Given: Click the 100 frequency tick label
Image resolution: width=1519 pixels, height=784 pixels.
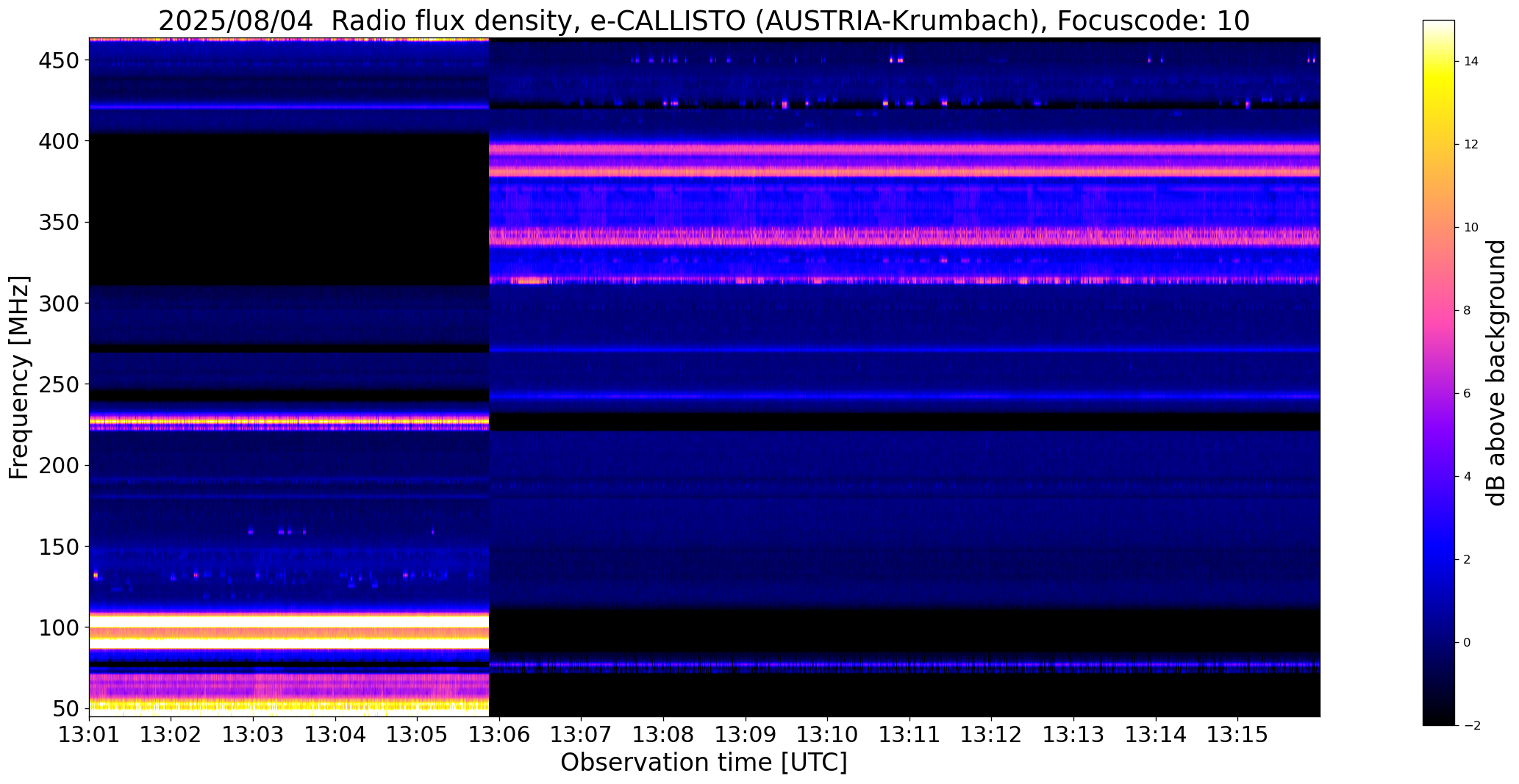Looking at the screenshot, I should (57, 628).
